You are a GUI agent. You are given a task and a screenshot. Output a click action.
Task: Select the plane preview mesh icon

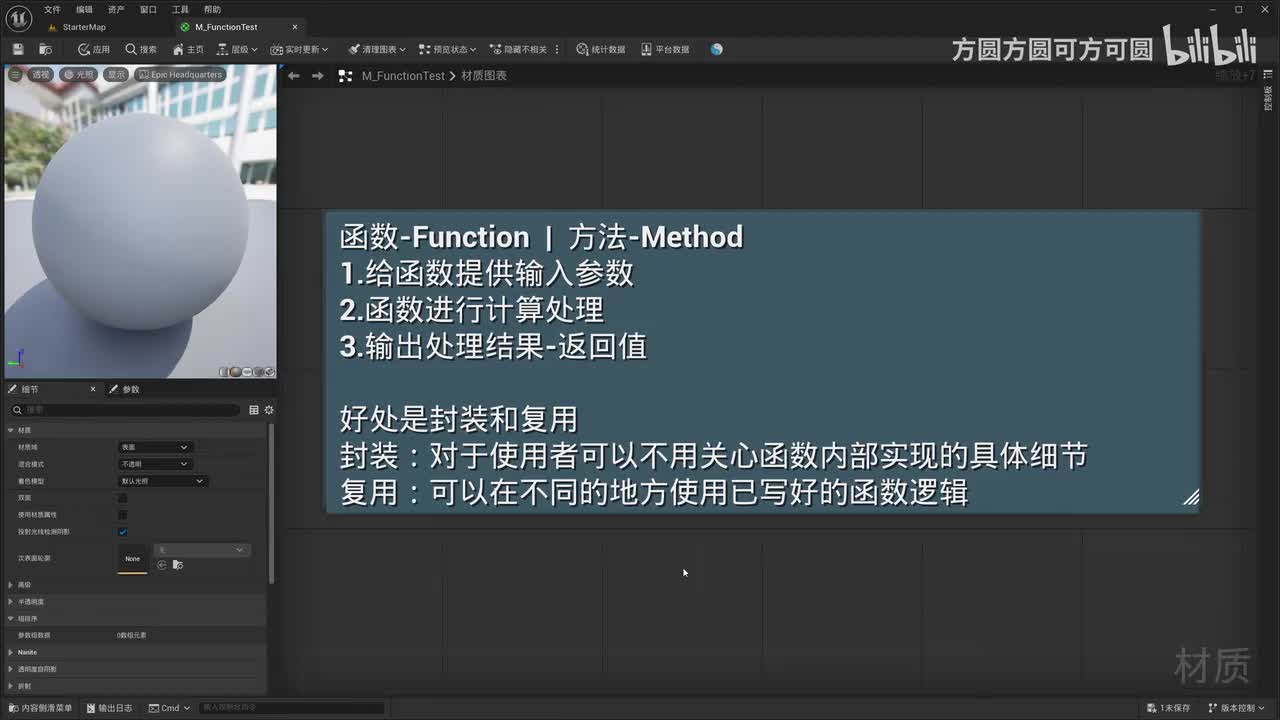247,372
